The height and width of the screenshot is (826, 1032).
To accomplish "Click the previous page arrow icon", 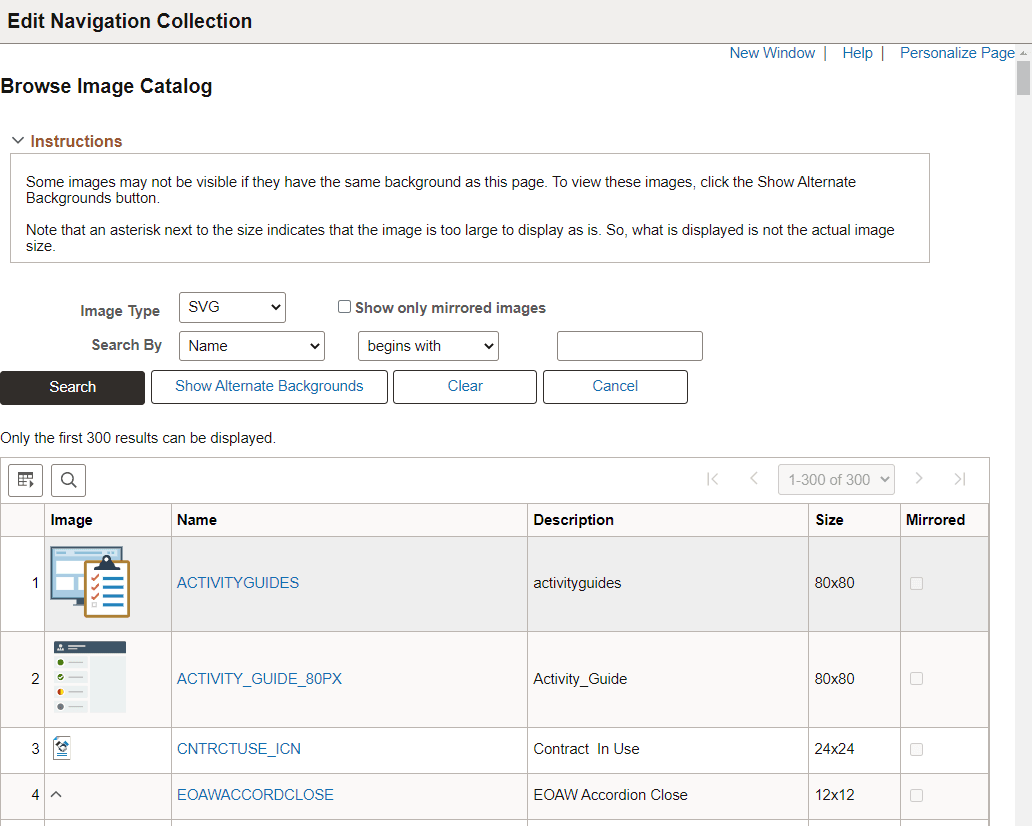I will pyautogui.click(x=754, y=479).
